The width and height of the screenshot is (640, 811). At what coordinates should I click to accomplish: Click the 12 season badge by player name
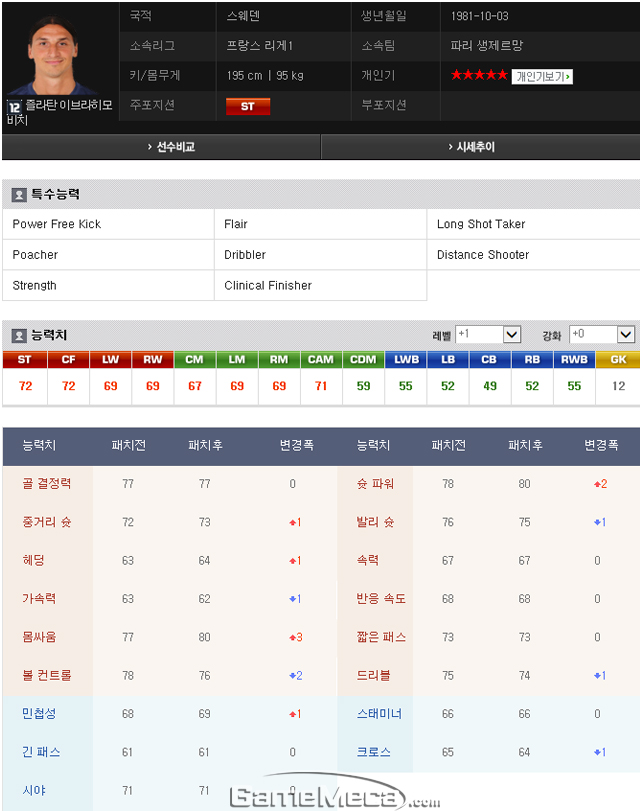tap(14, 107)
